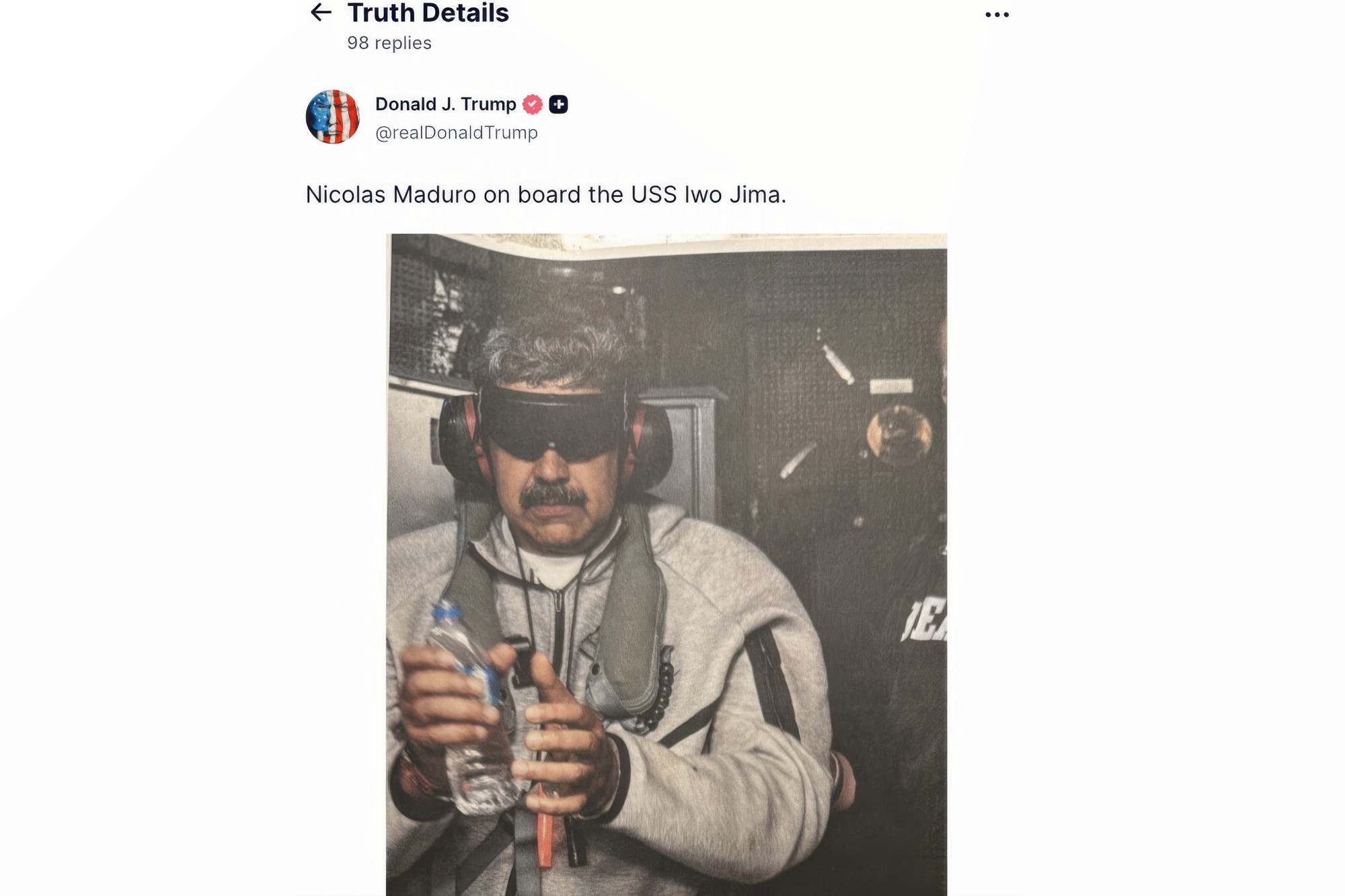Image resolution: width=1345 pixels, height=896 pixels.
Task: Click the plus icon beside the verified badge
Action: coord(559,104)
